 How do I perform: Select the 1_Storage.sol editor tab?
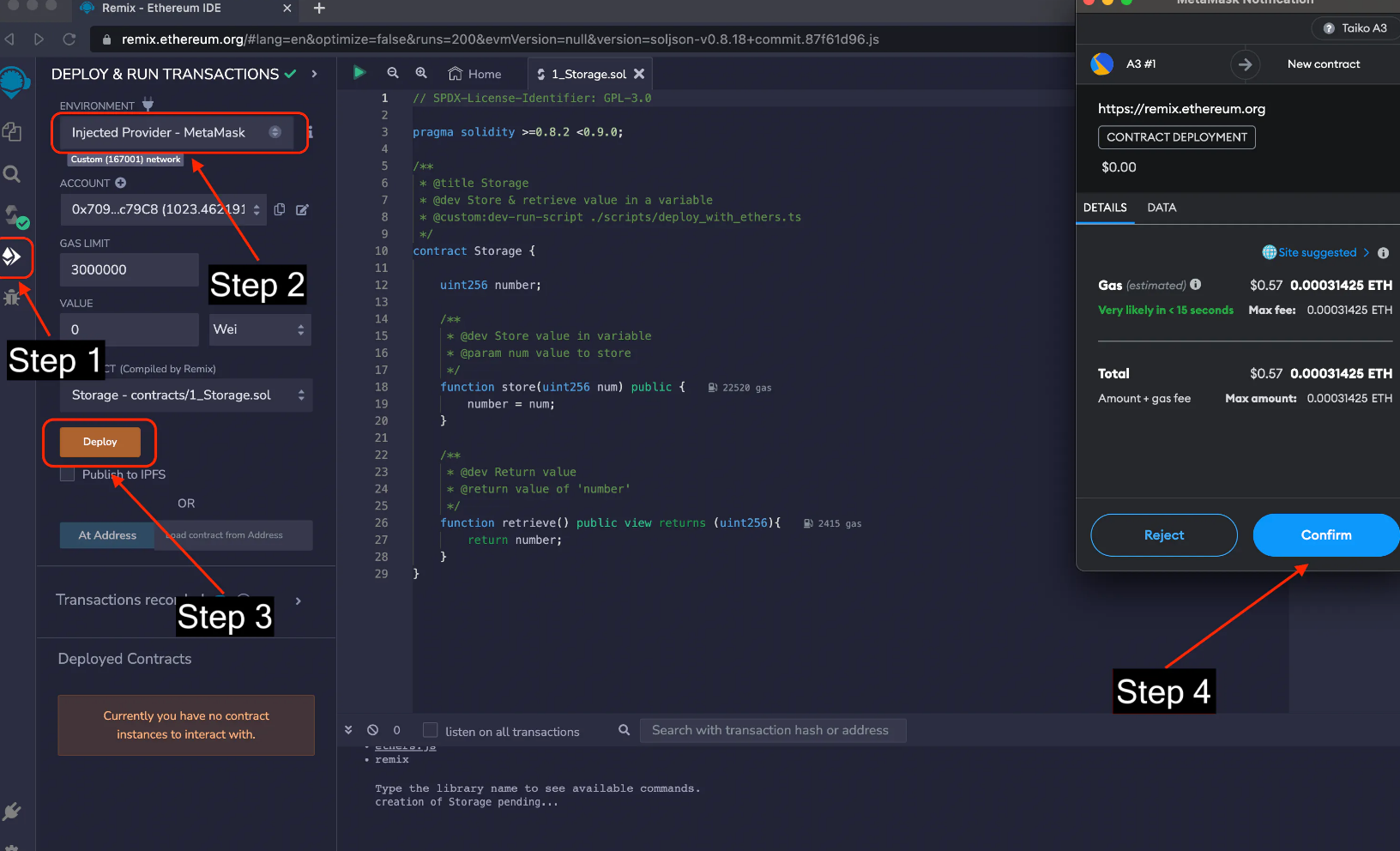[x=590, y=74]
